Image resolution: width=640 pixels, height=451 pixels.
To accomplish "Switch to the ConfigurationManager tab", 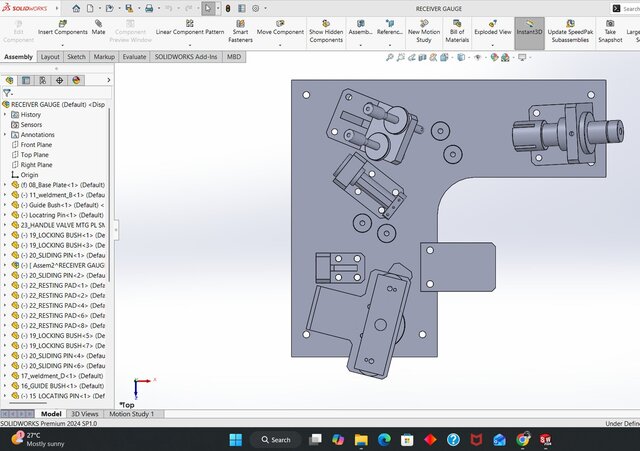I will click(43, 80).
